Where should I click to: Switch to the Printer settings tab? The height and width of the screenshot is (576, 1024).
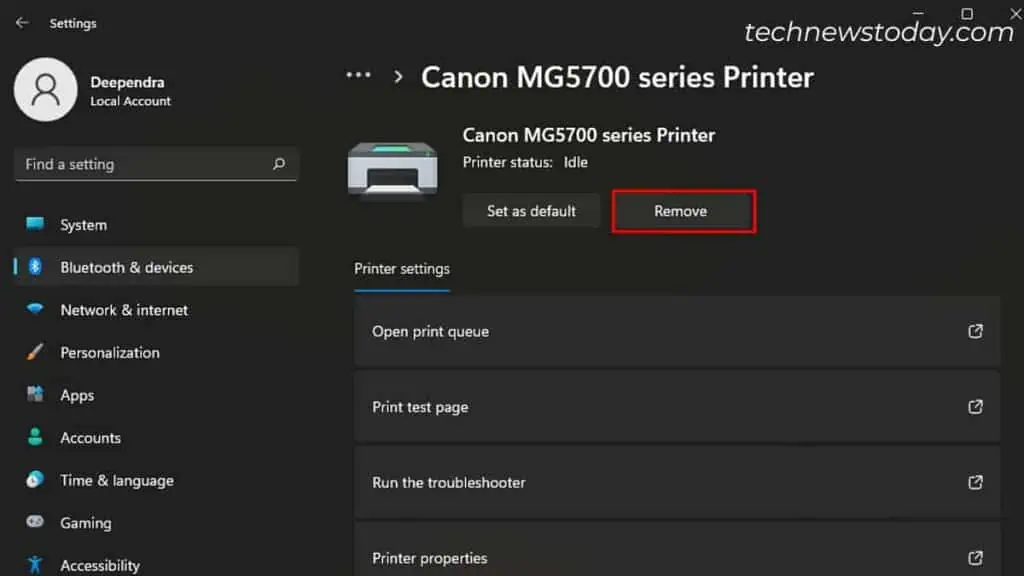click(402, 269)
